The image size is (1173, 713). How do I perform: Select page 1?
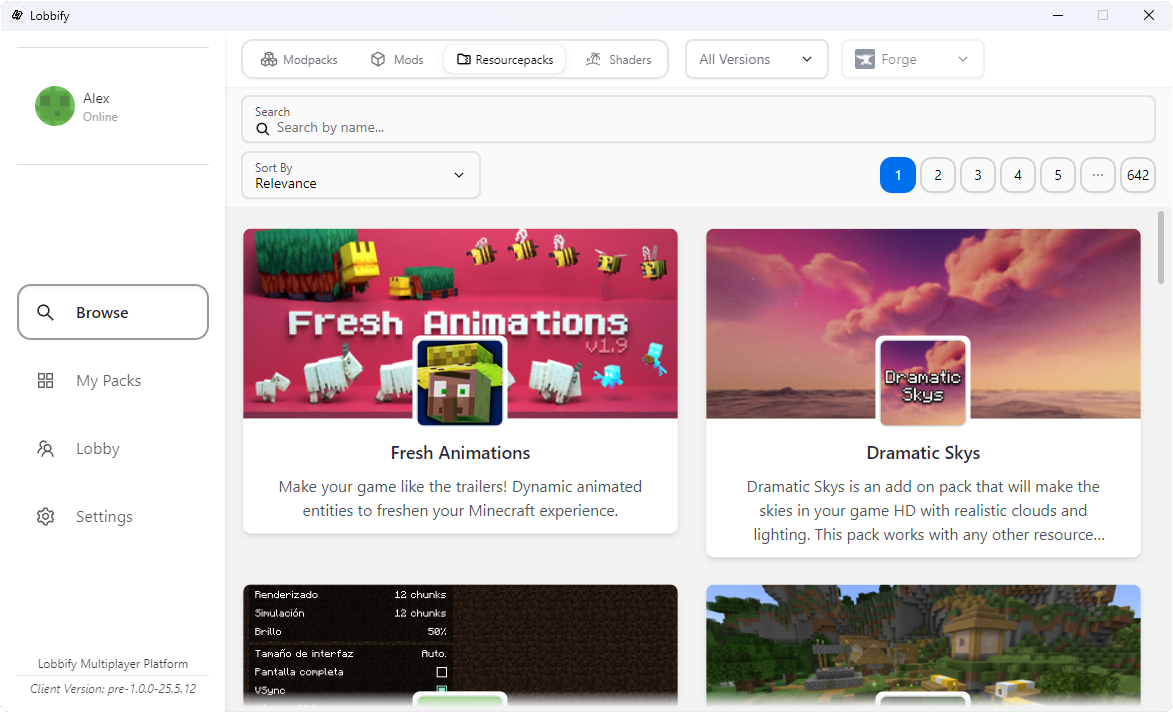click(898, 175)
